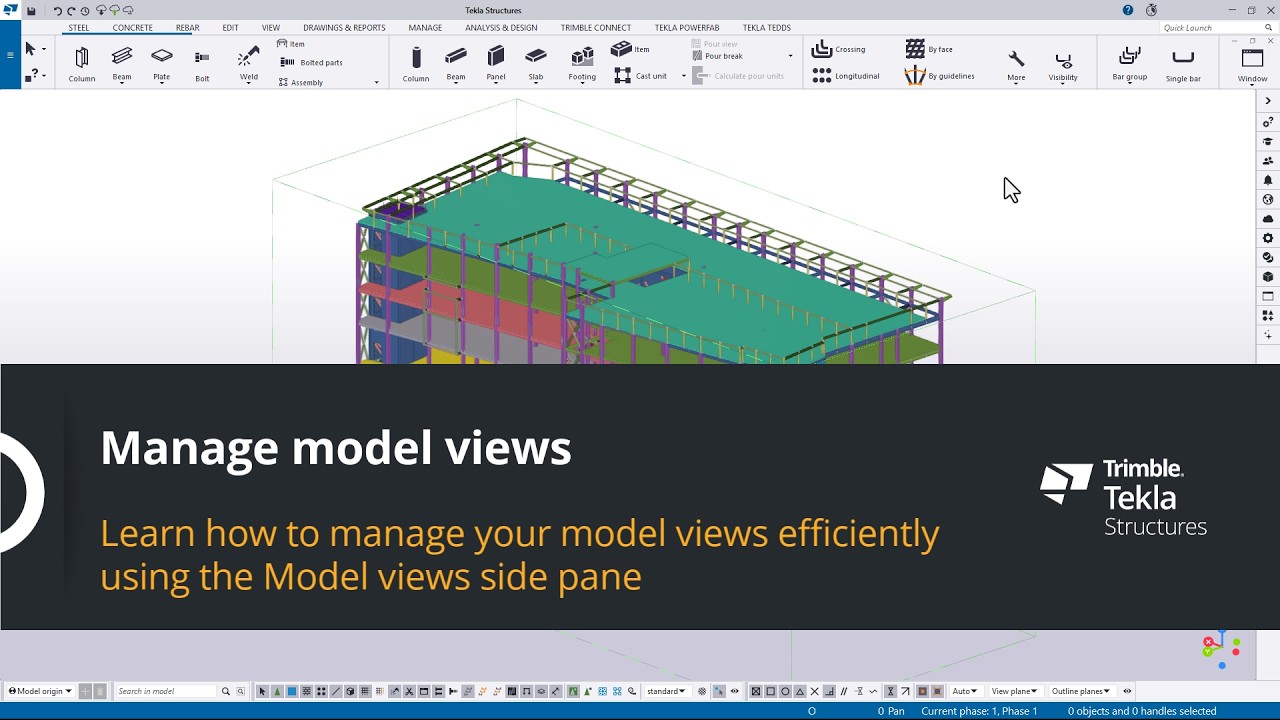The image size is (1280, 720).
Task: Click the Save icon in title bar
Action: coord(32,10)
